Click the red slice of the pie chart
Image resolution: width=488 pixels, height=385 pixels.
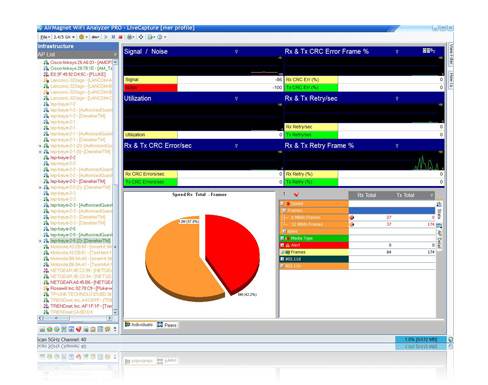(233, 253)
